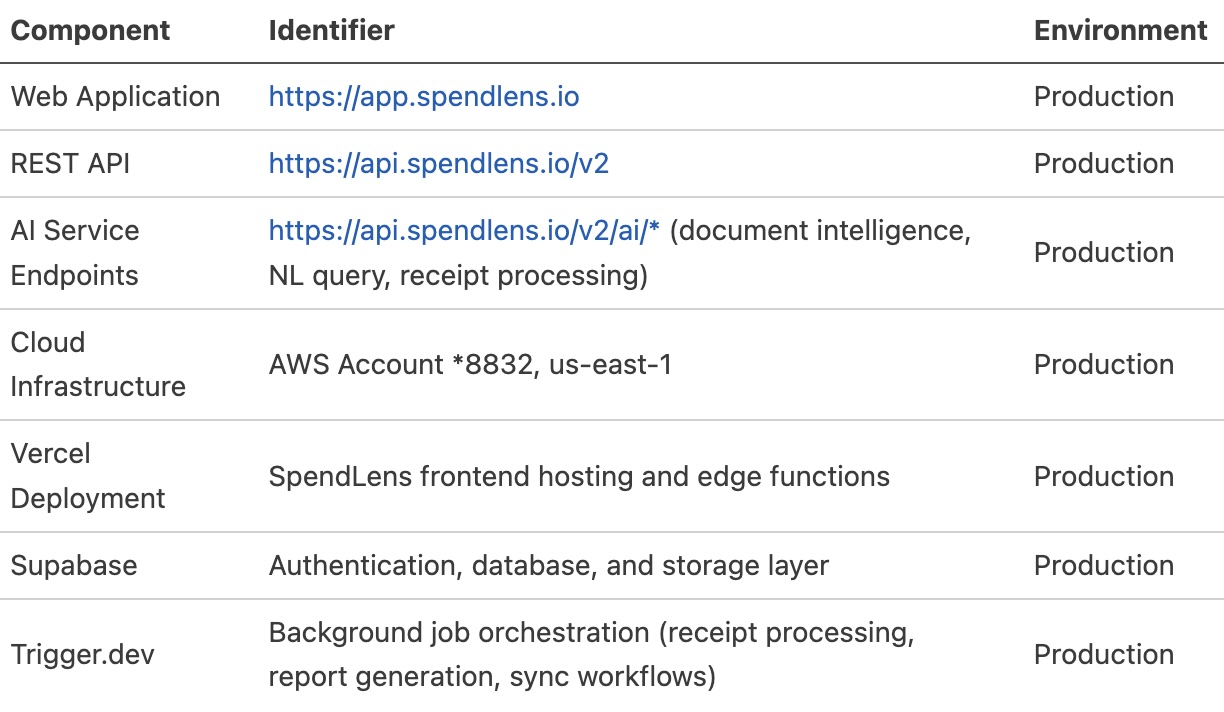Click Production in the Trigger.dev row
The width and height of the screenshot is (1224, 712).
click(1104, 655)
